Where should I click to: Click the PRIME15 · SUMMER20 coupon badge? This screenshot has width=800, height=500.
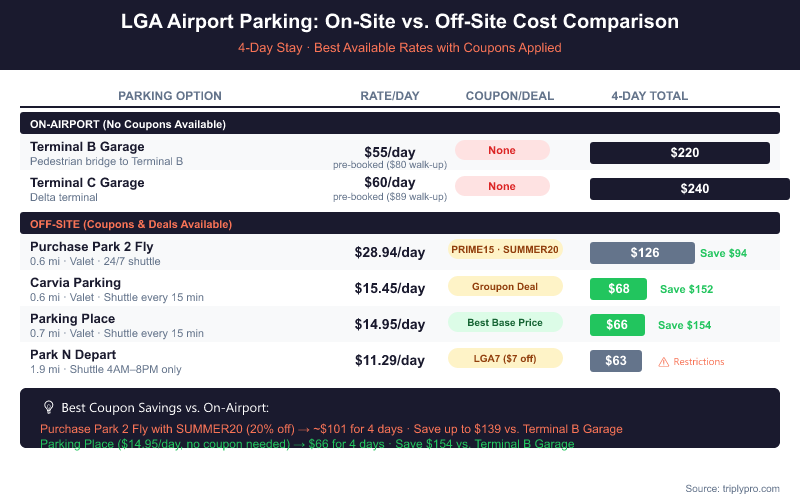coord(505,250)
